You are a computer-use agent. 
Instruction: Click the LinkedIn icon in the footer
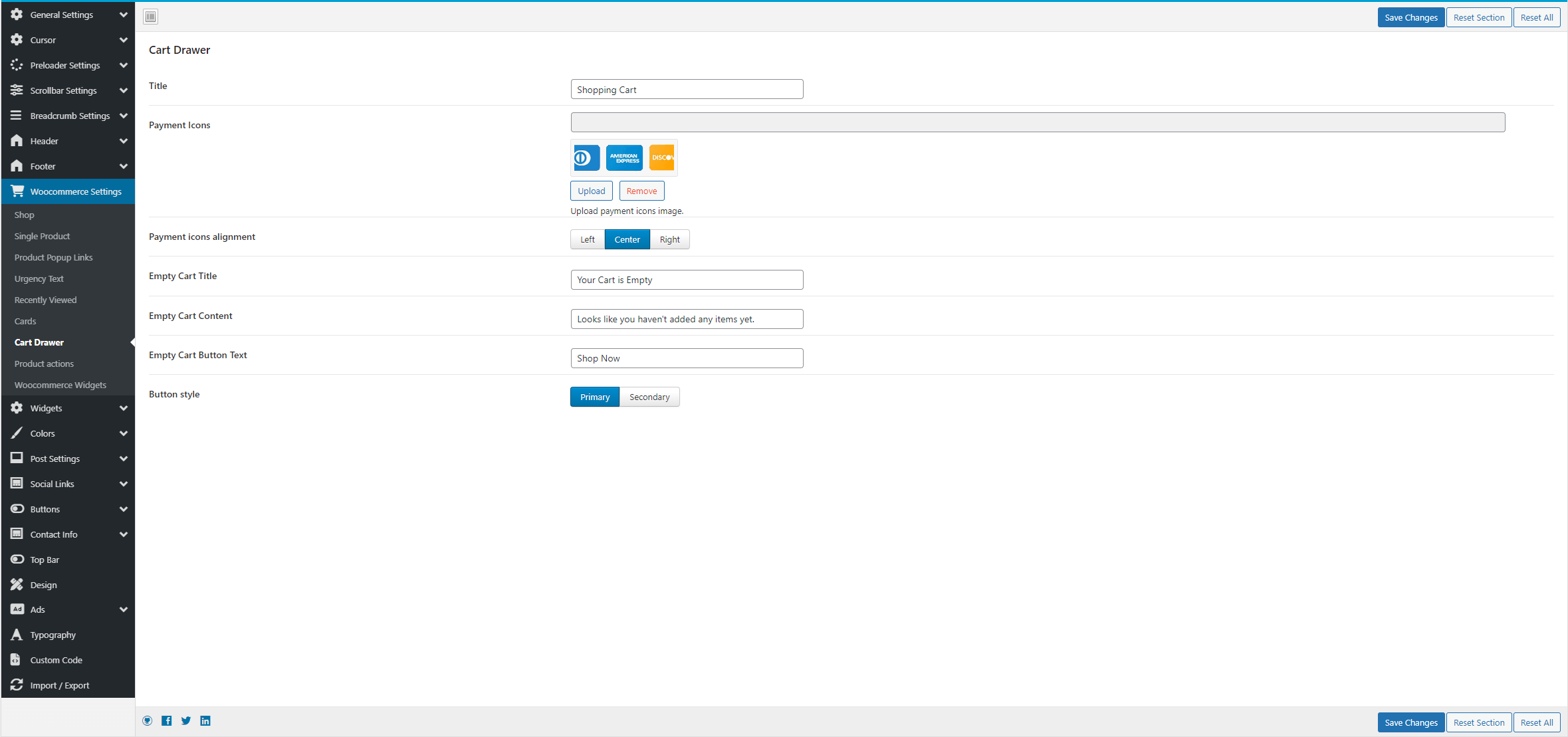click(205, 721)
